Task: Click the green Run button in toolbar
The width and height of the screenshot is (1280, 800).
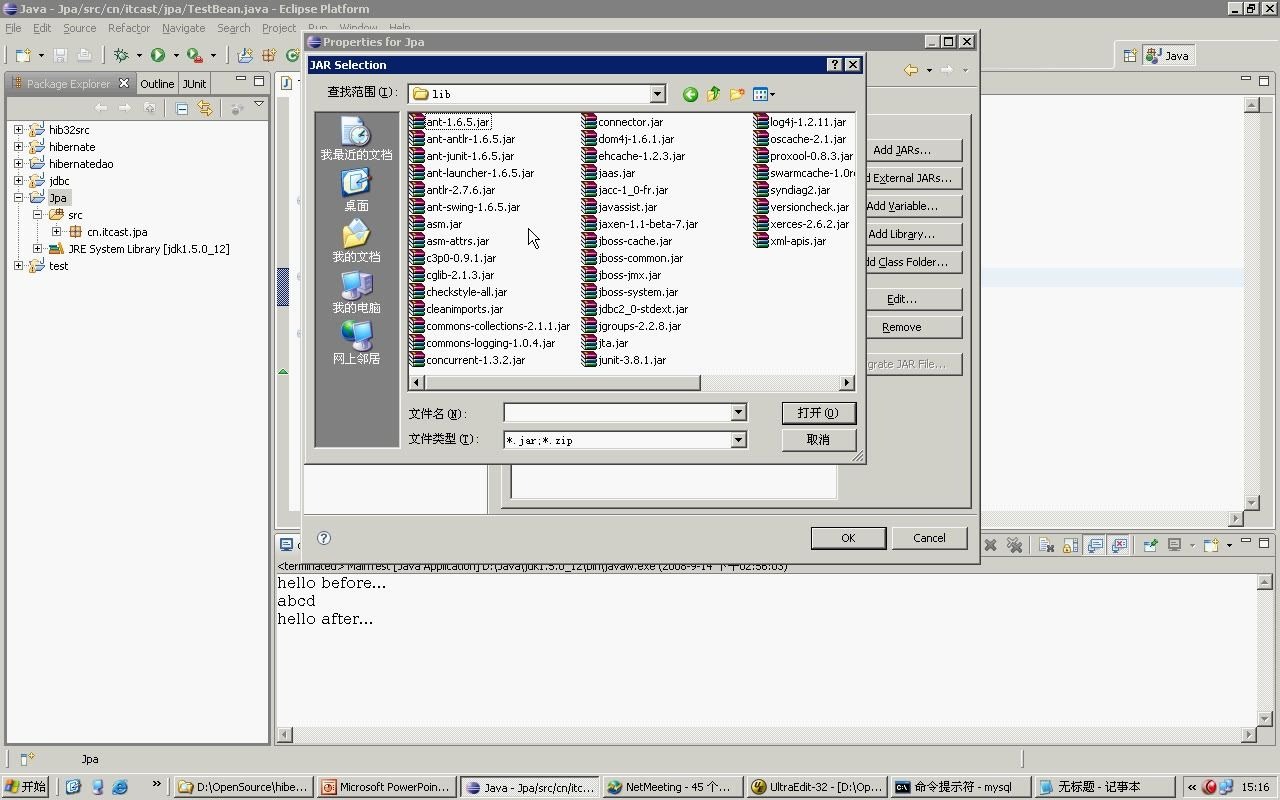Action: click(x=158, y=56)
